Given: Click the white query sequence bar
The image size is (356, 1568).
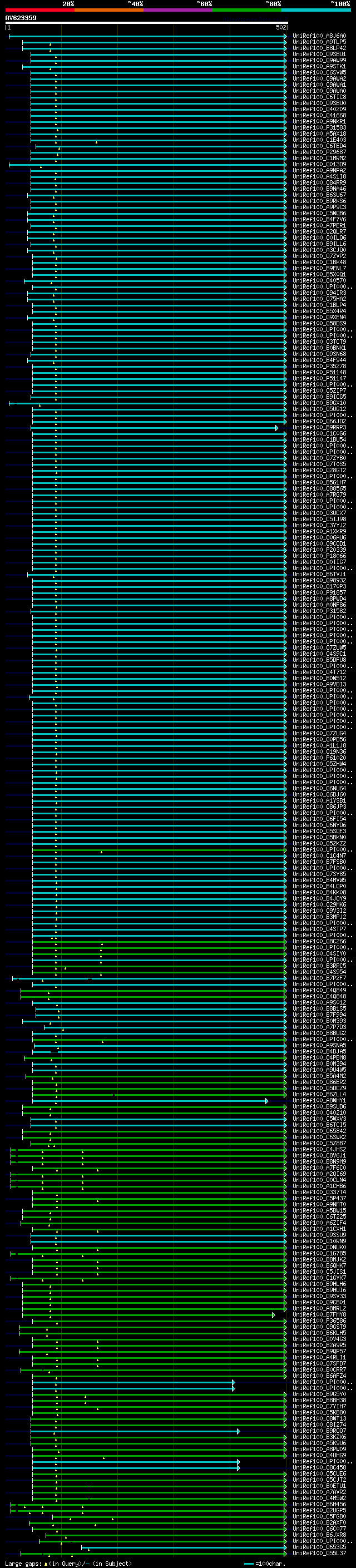Looking at the screenshot, I should click(x=146, y=22).
